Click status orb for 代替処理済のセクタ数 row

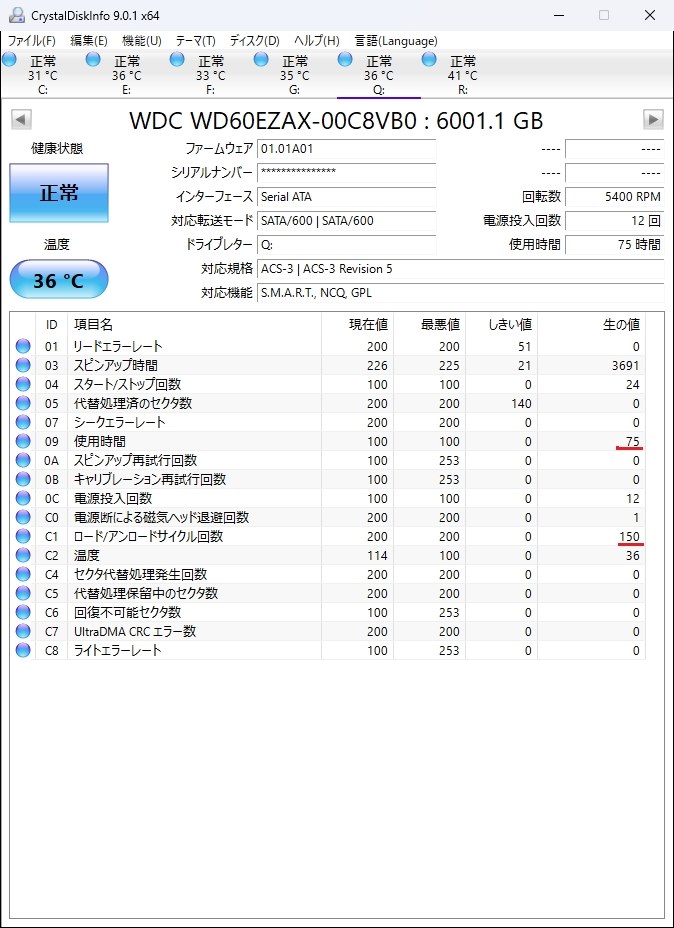pyautogui.click(x=23, y=403)
